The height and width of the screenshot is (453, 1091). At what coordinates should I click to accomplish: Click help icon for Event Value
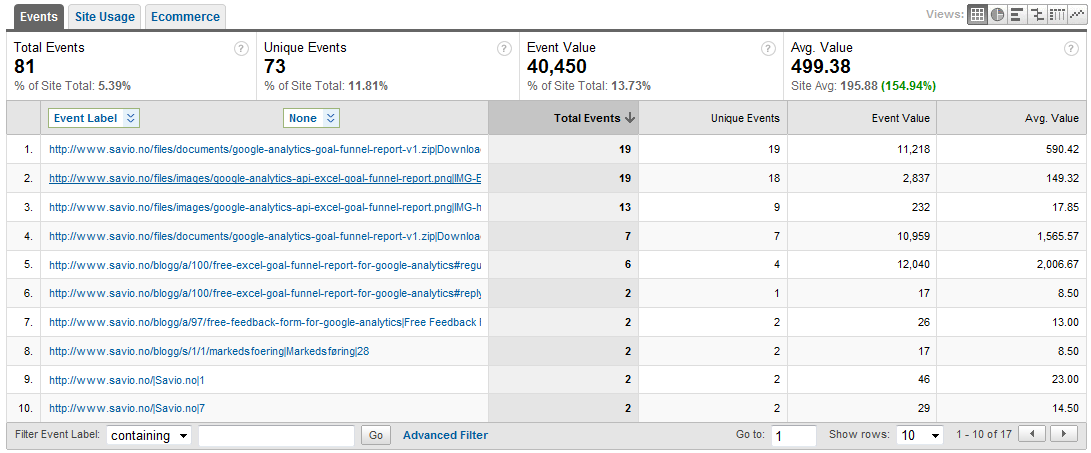tap(768, 48)
